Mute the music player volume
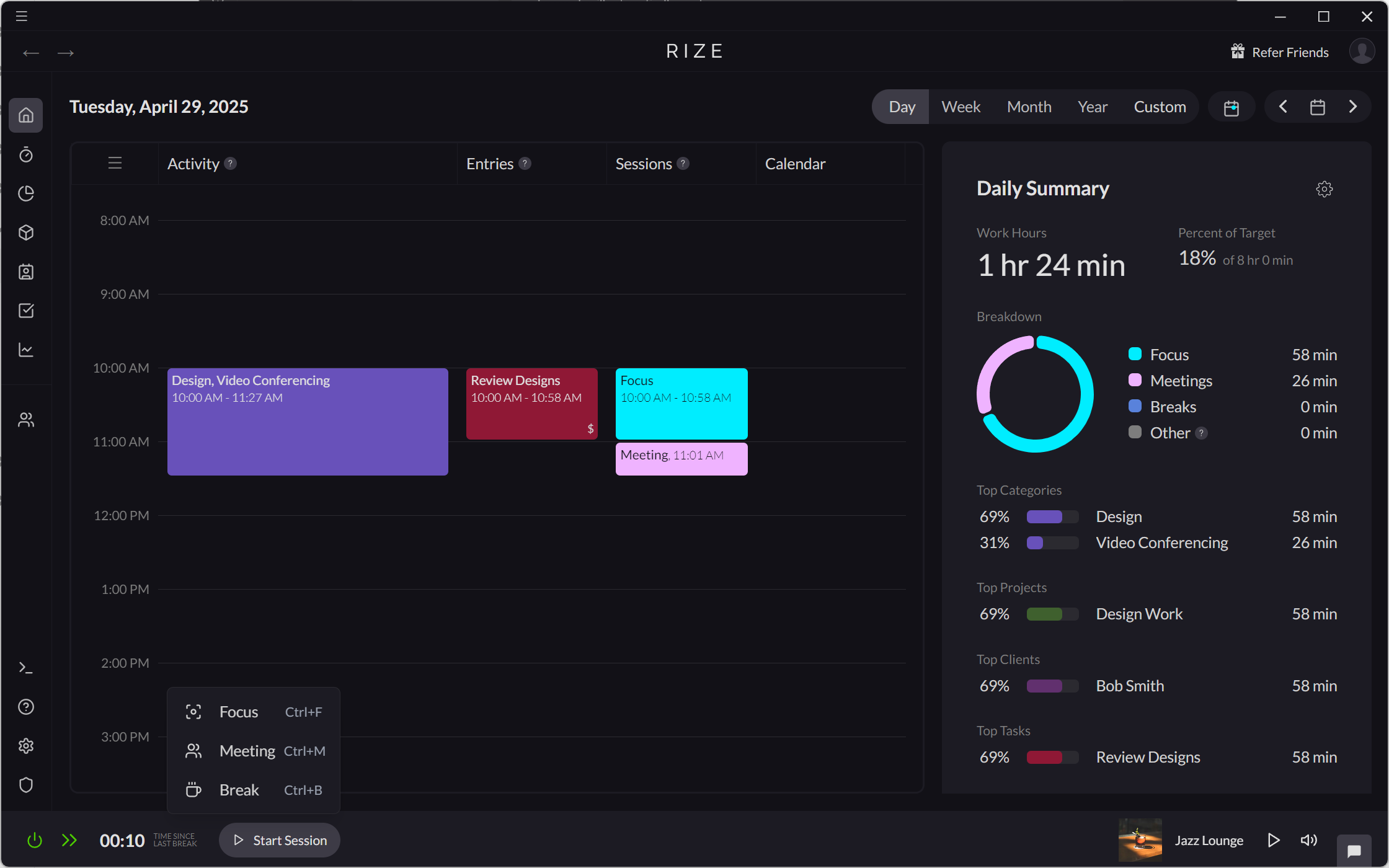1389x868 pixels. tap(1308, 840)
